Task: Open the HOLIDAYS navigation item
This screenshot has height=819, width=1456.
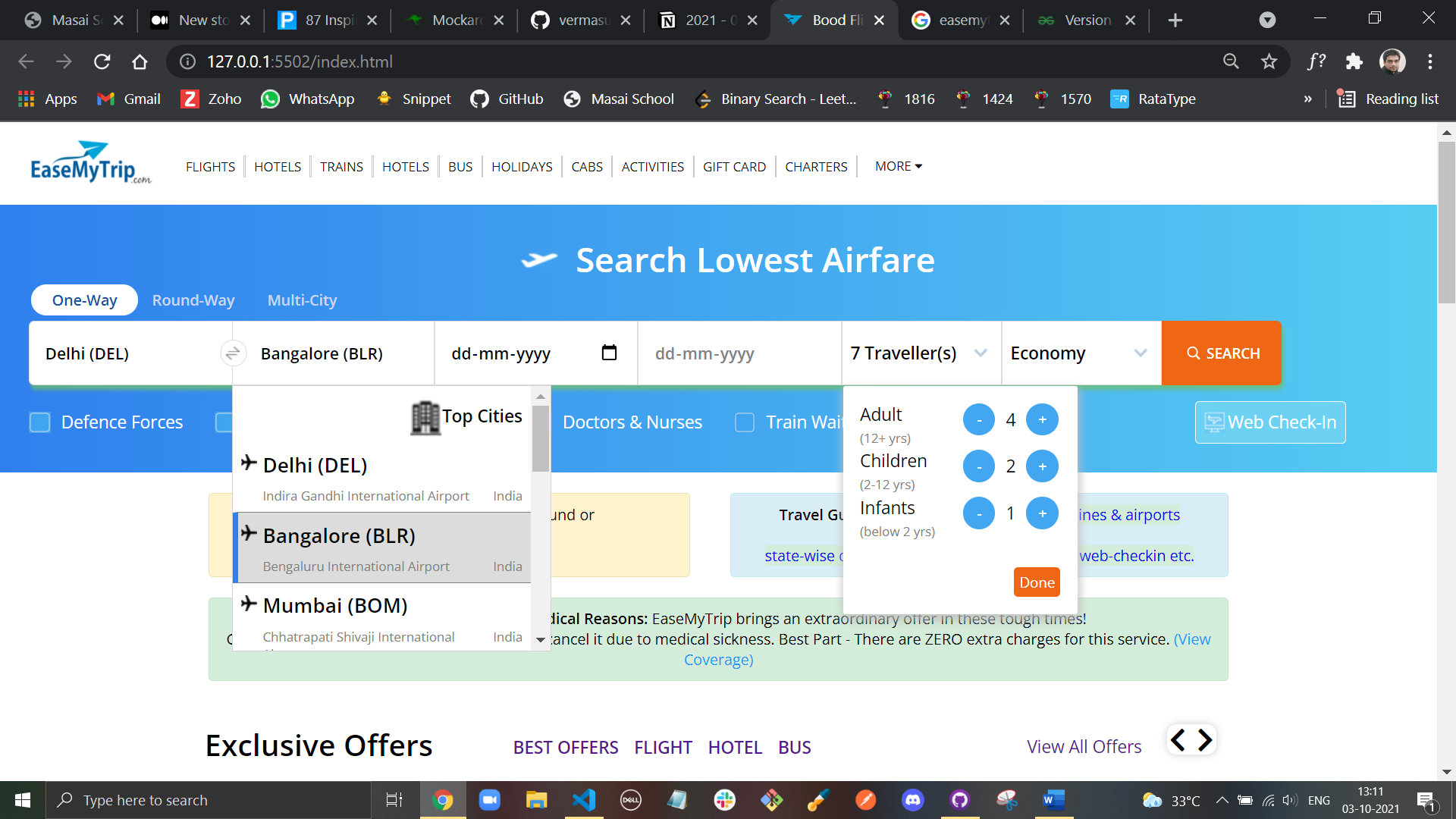Action: click(x=522, y=166)
